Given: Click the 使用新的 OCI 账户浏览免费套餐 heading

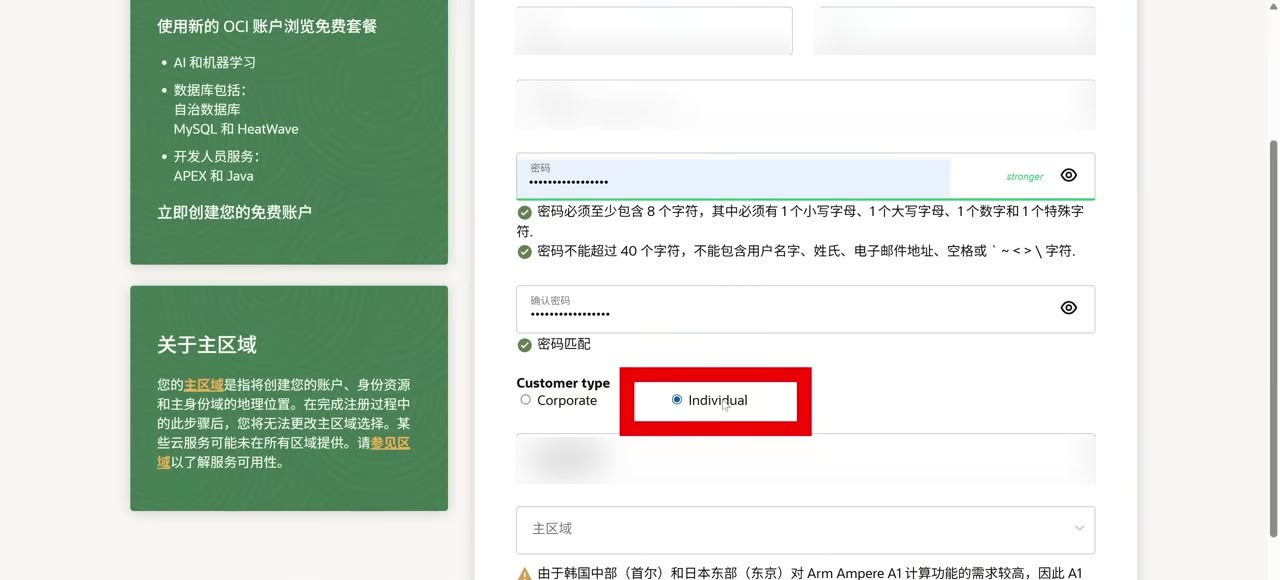Looking at the screenshot, I should point(267,27).
